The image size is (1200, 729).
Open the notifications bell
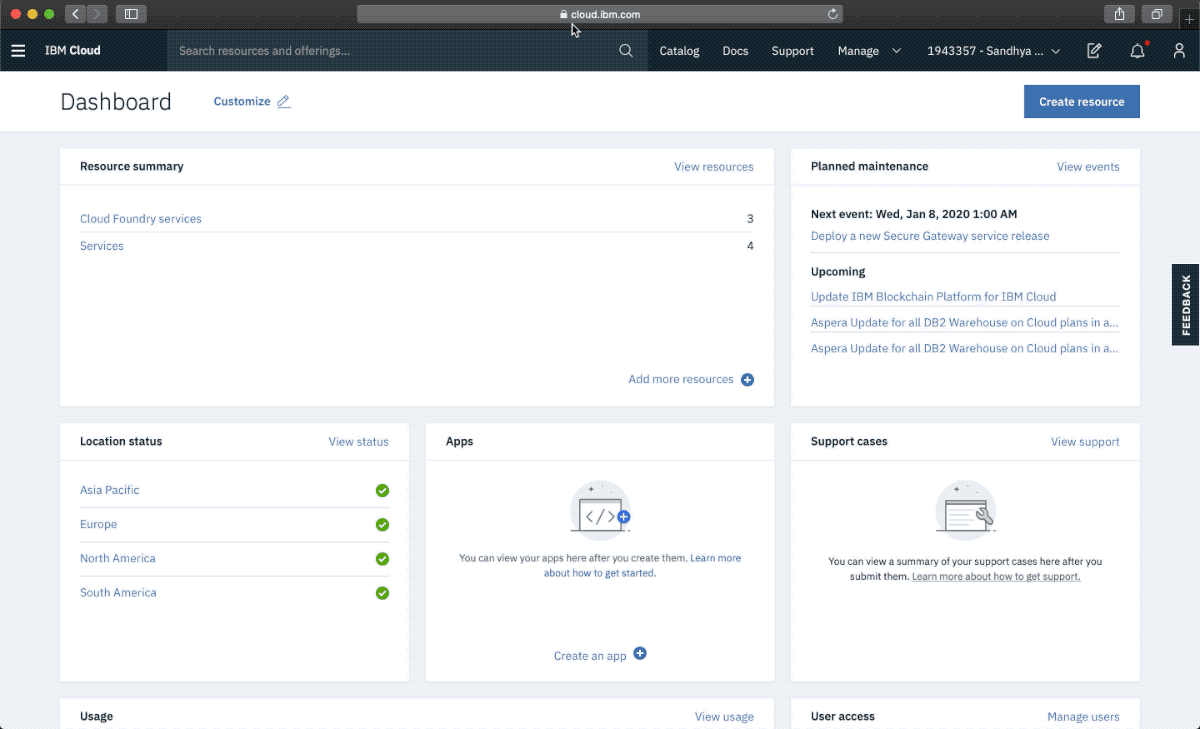coord(1137,51)
